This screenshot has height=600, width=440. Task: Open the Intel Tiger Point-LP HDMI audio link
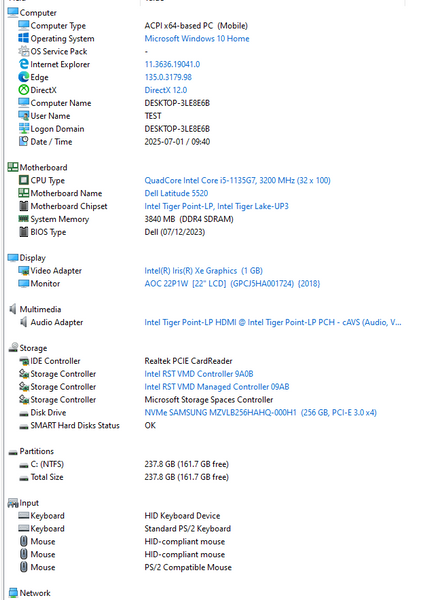coord(273,322)
